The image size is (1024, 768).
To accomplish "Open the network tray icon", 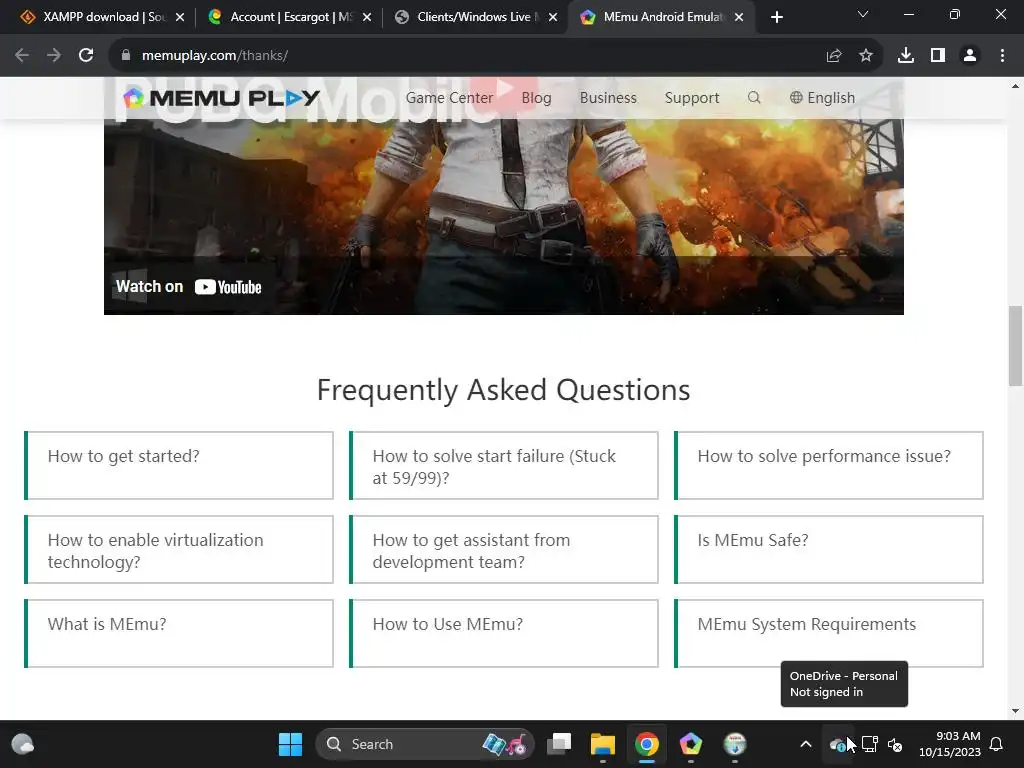I will click(869, 744).
